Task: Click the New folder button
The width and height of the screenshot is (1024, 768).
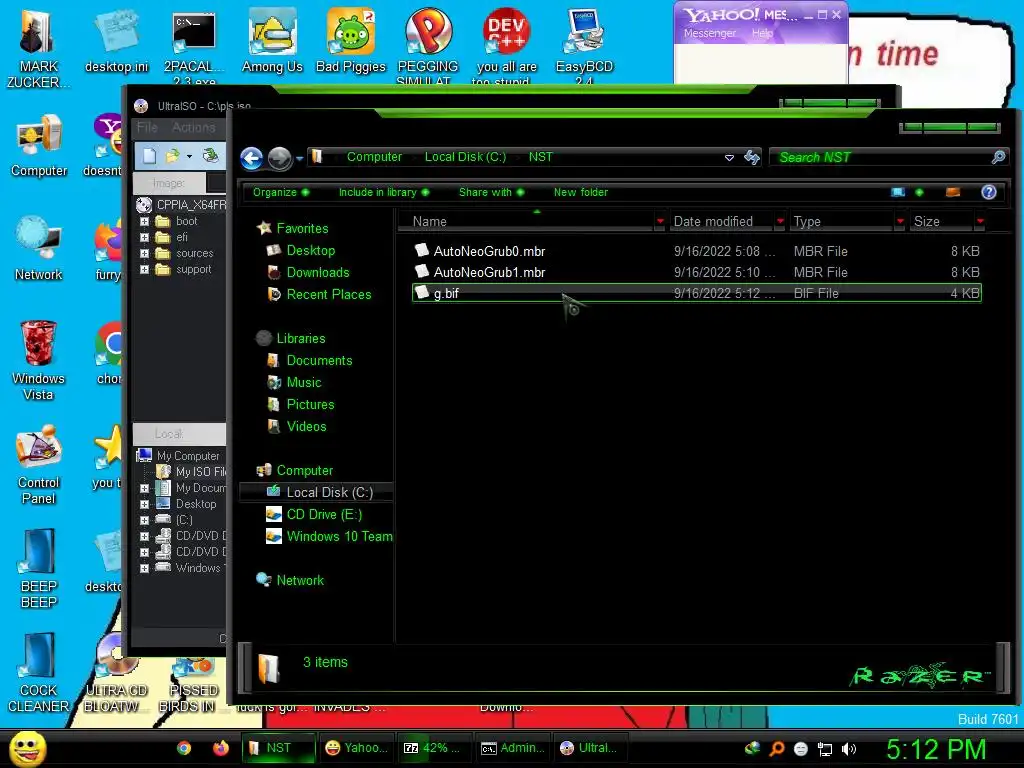Action: click(581, 192)
